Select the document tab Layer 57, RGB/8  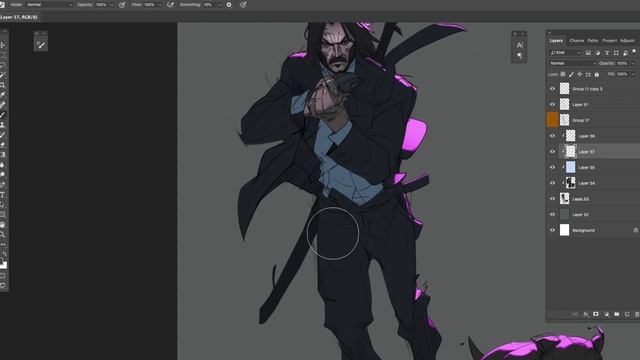click(x=19, y=17)
